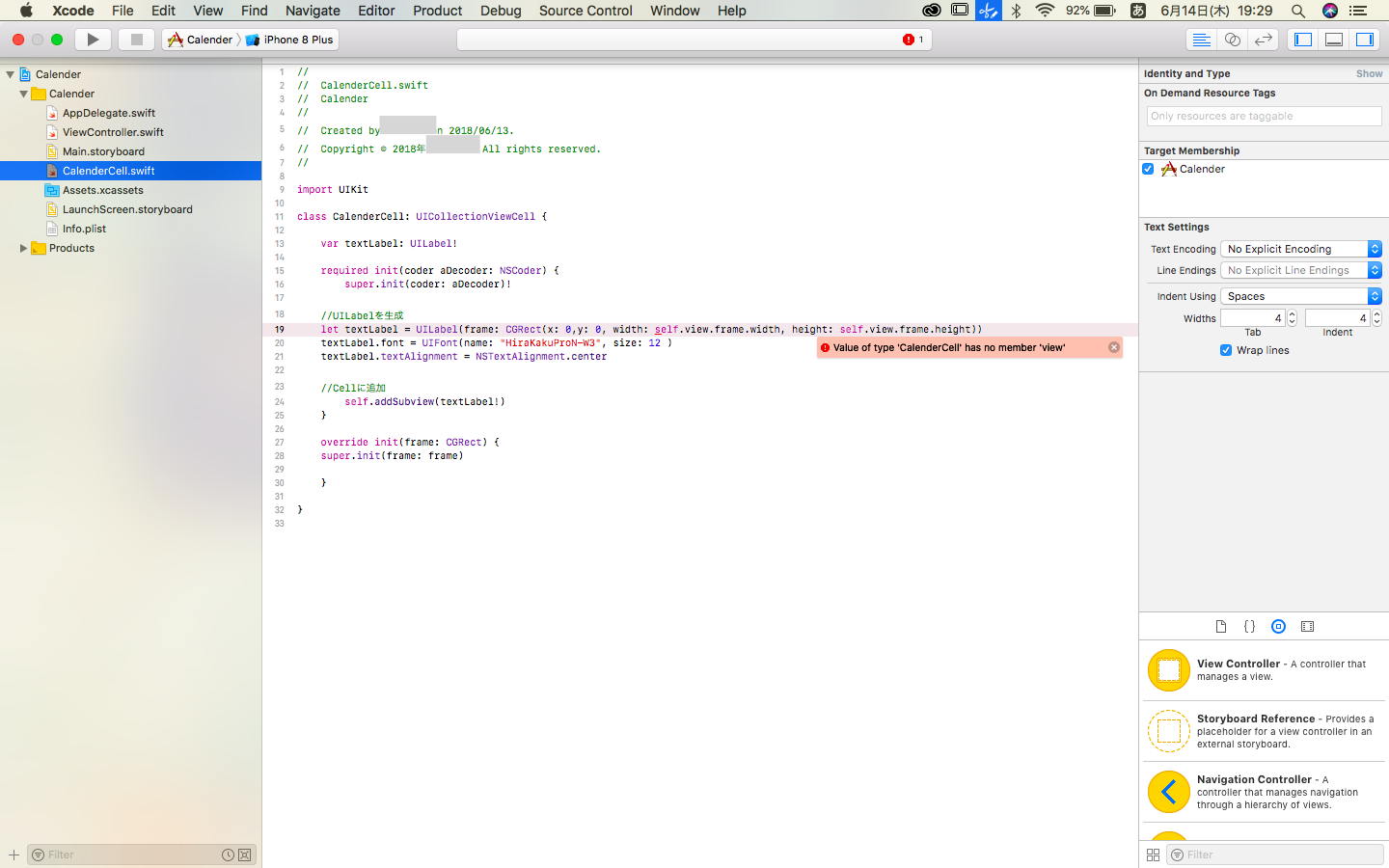
Task: Collapse the Calender group in navigator
Action: [x=21, y=94]
